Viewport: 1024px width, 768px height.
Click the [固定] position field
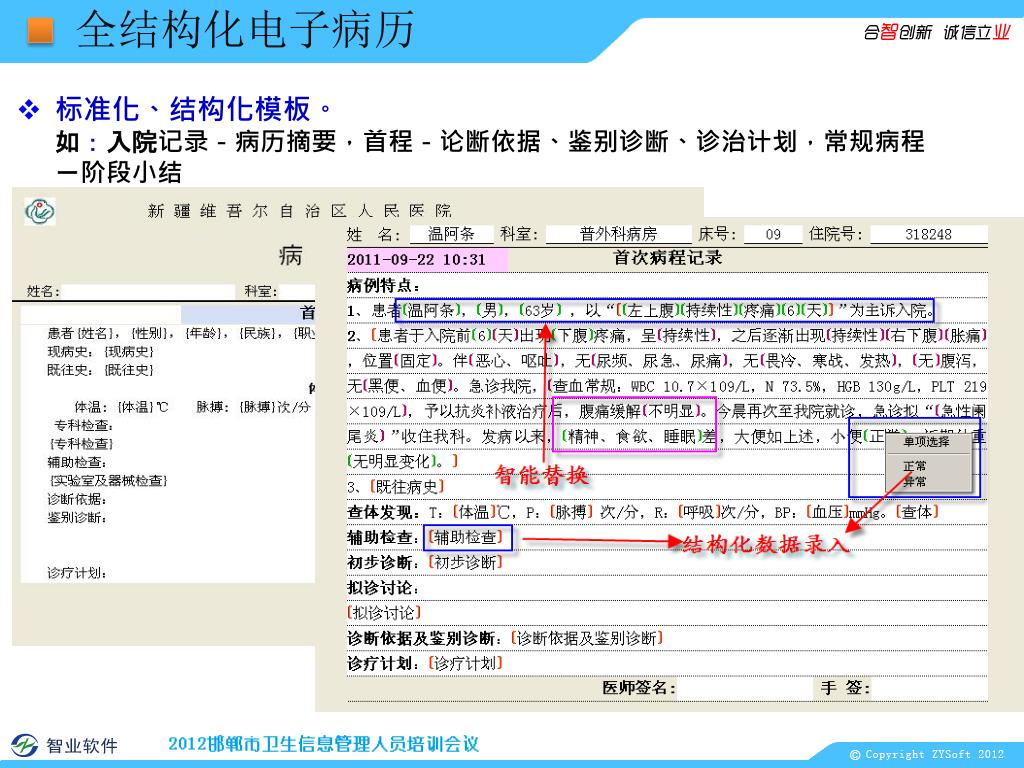pyautogui.click(x=416, y=360)
